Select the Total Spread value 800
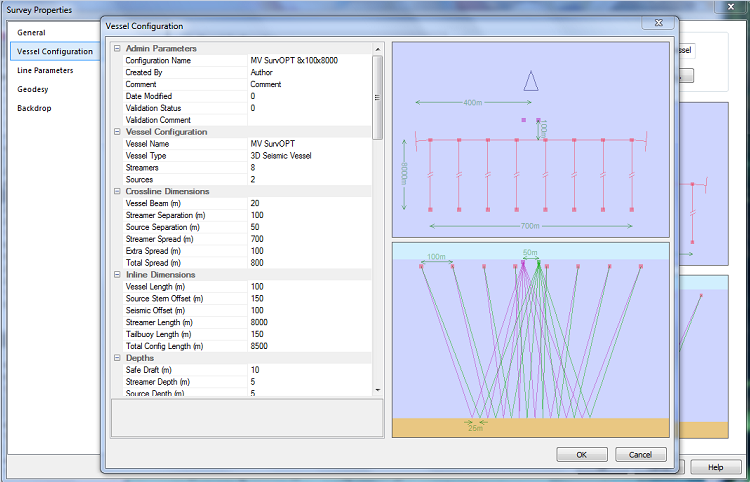Screen dimensions: 750x482 [x=309, y=263]
